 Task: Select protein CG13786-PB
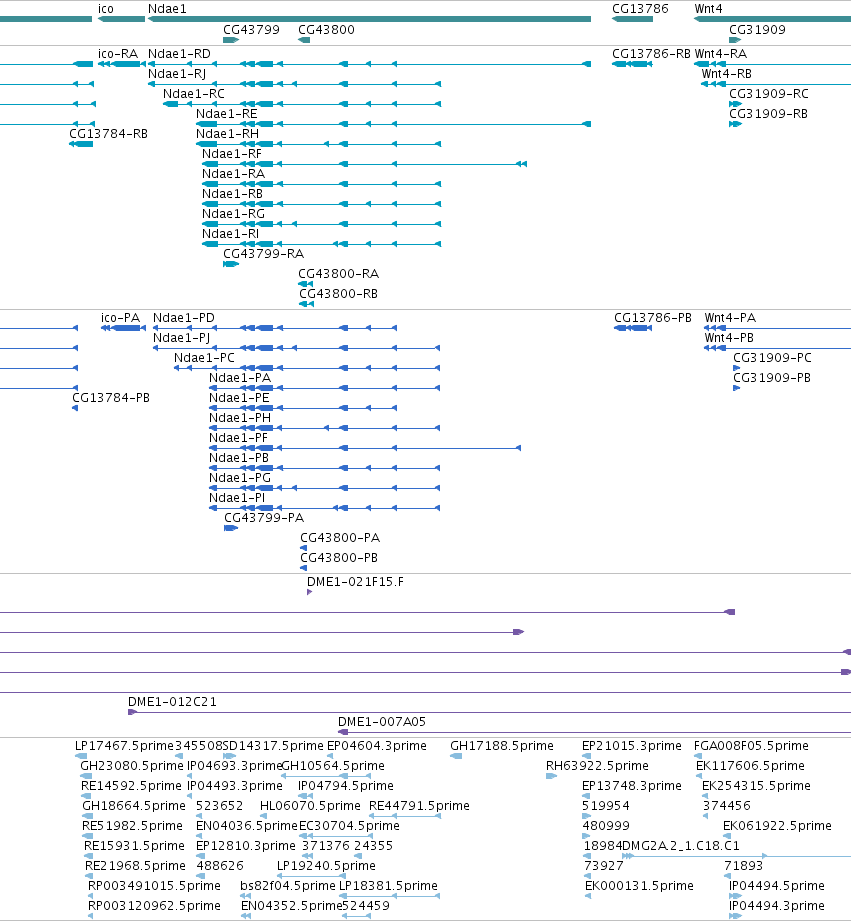[x=634, y=328]
